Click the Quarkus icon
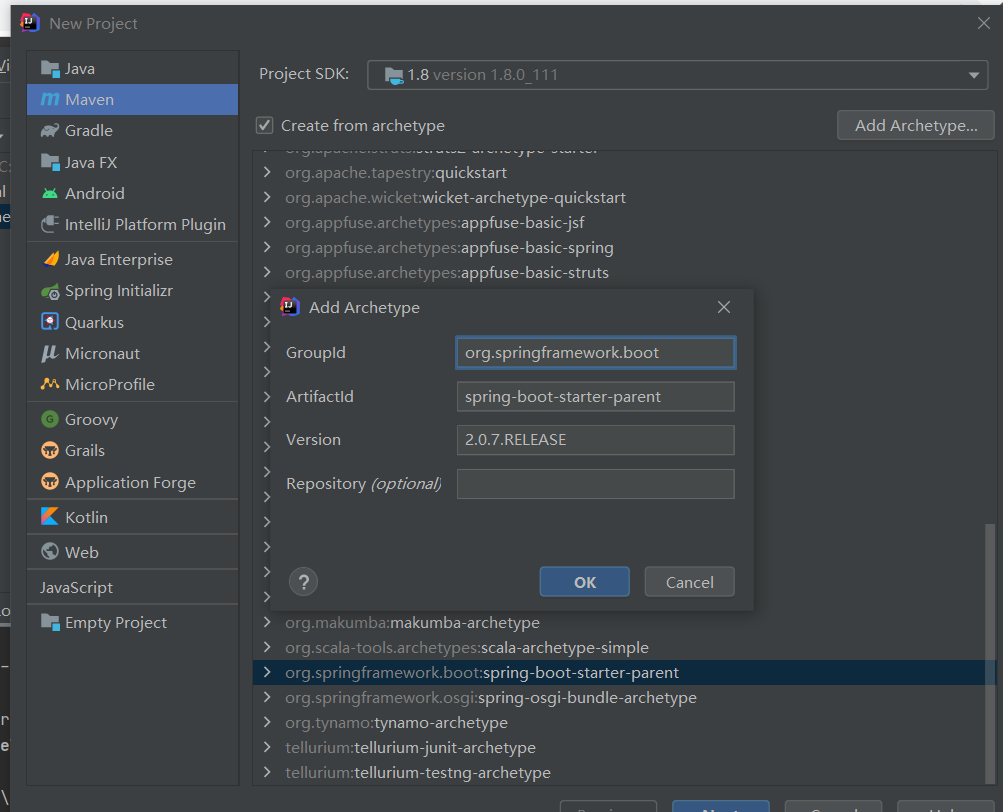The image size is (1003, 812). [50, 322]
